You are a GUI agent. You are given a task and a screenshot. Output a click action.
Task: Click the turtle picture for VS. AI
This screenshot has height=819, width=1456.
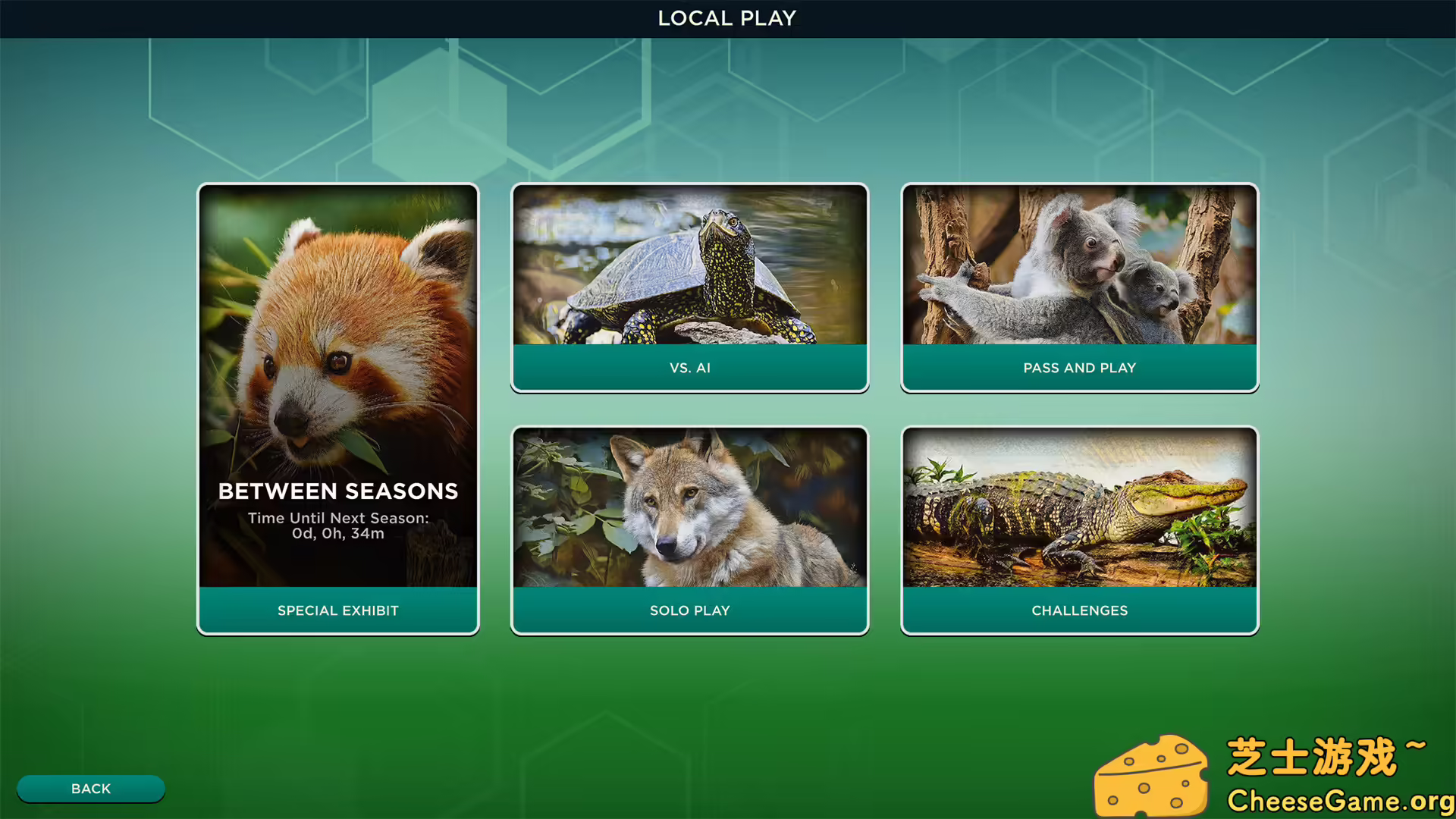pyautogui.click(x=689, y=265)
